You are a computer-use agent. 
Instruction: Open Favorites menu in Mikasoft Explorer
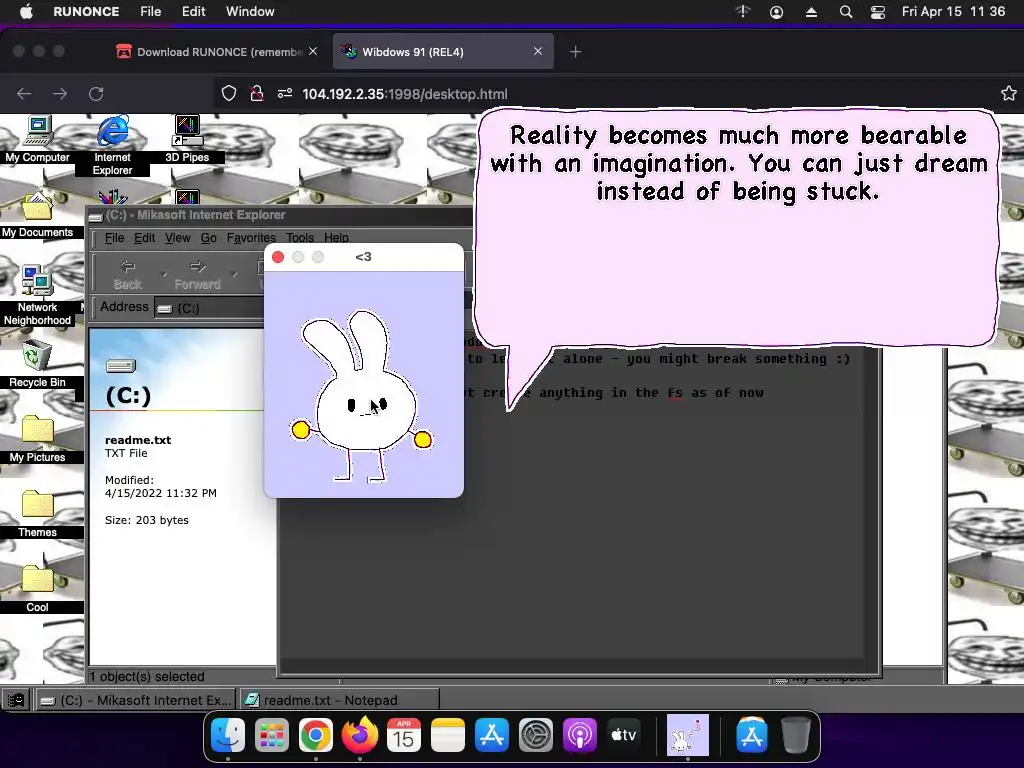click(x=251, y=238)
